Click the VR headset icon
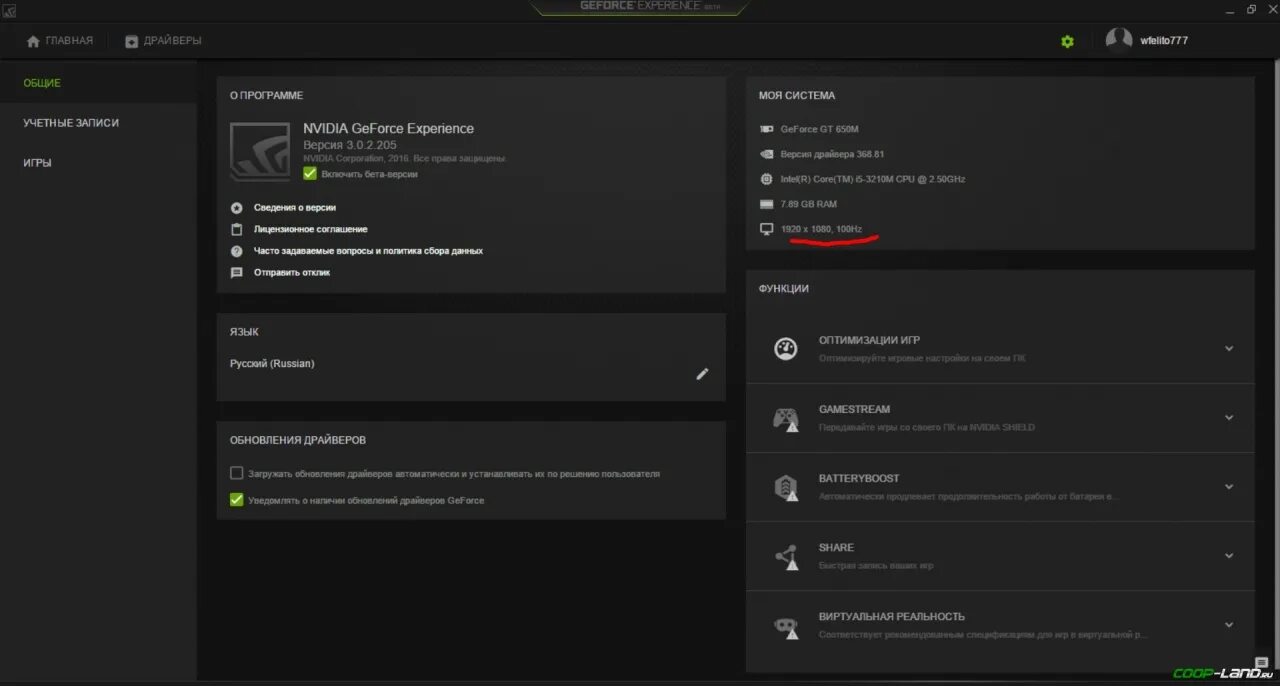The height and width of the screenshot is (686, 1280). tap(786, 627)
